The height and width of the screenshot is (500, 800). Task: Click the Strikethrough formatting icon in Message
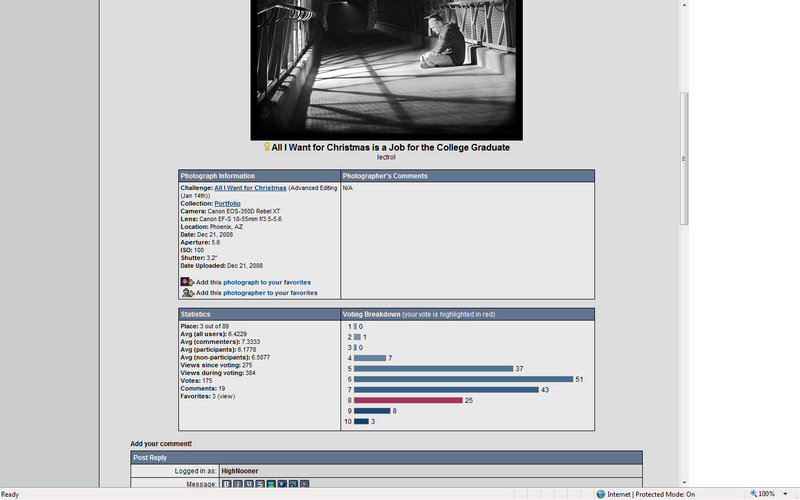pos(259,484)
